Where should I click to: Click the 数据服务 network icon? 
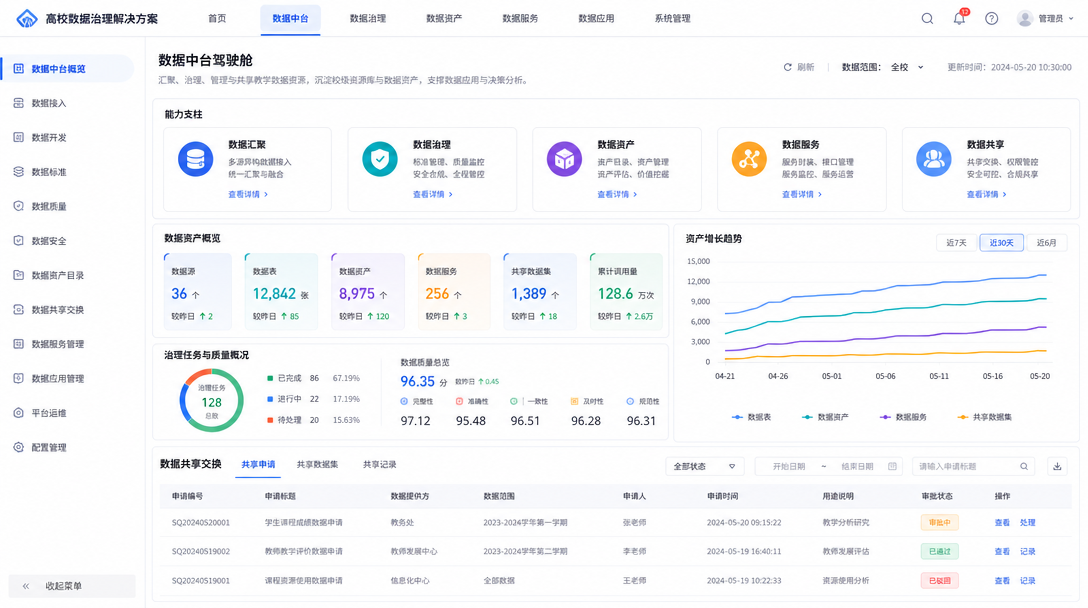749,159
